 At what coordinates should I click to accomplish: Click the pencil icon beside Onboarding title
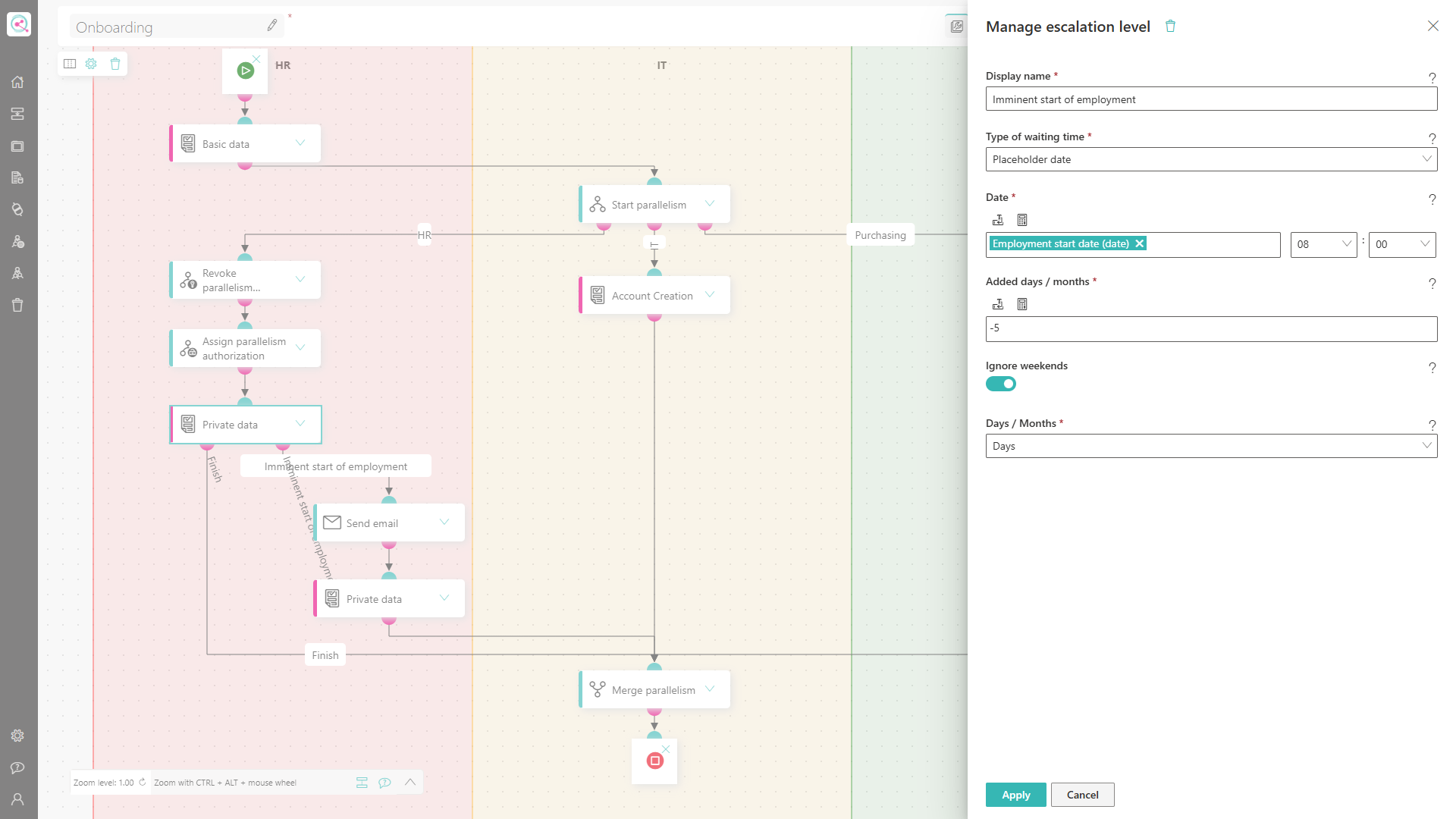272,26
